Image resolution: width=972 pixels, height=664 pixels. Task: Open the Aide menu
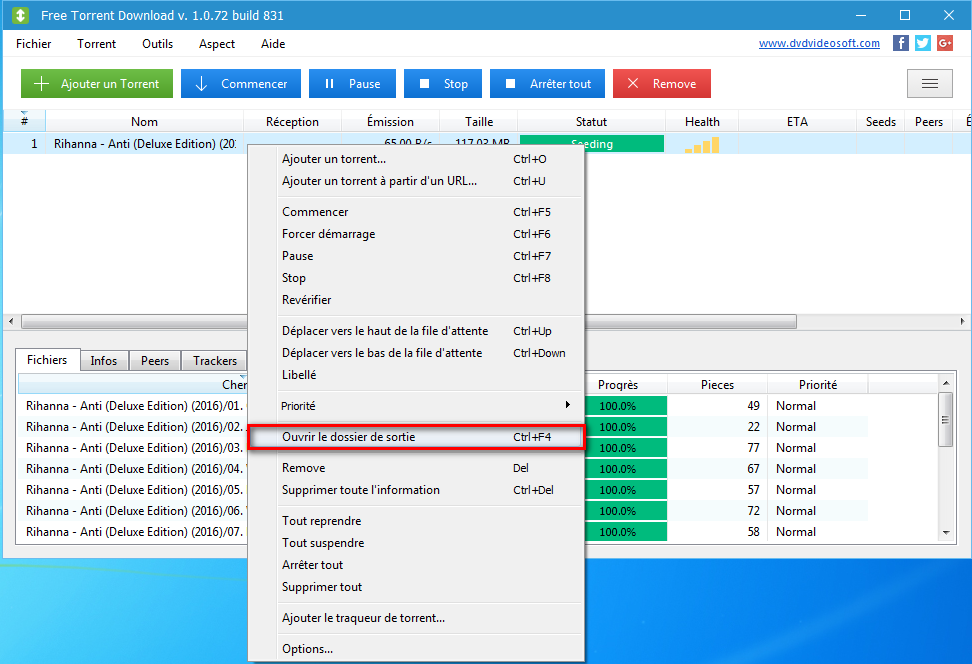coord(273,43)
